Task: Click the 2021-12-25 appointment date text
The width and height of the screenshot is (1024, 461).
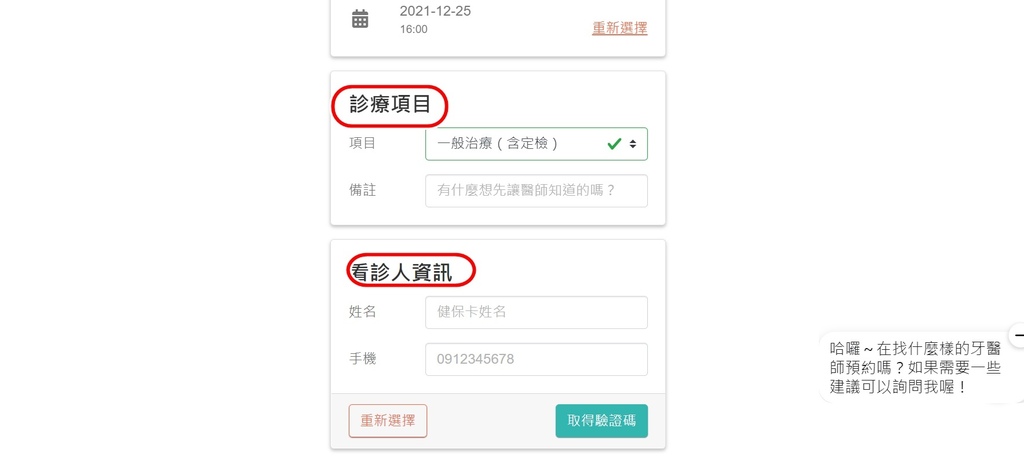Action: click(x=435, y=11)
